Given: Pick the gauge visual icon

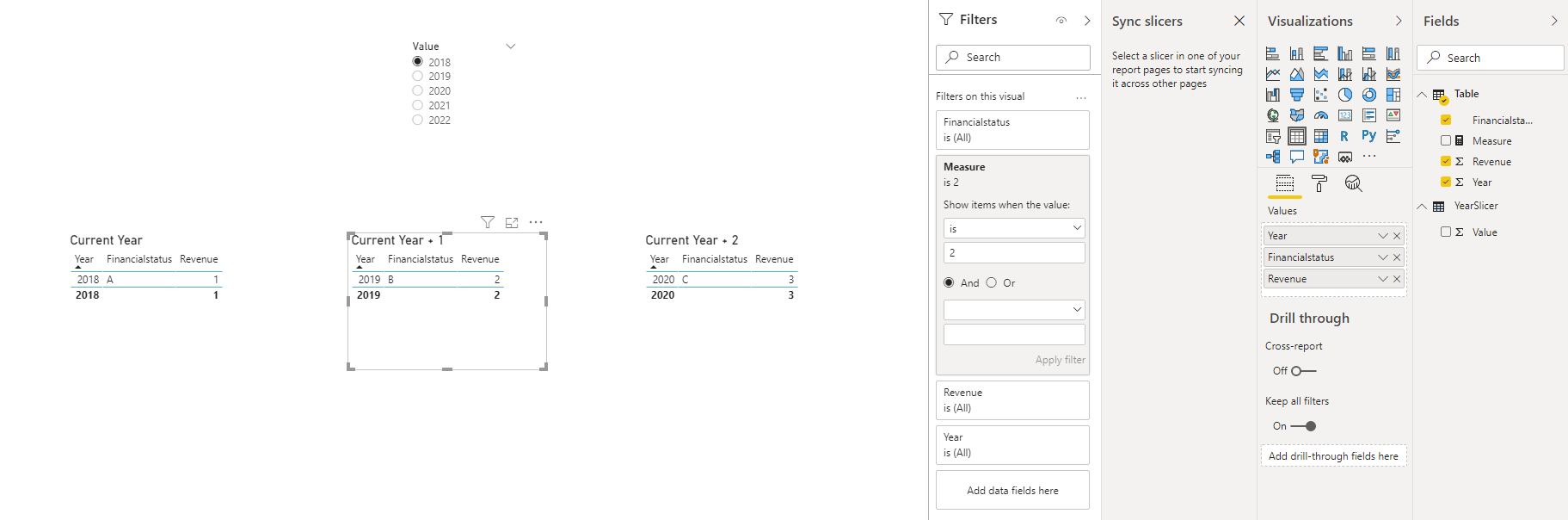Looking at the screenshot, I should click(x=1321, y=115).
